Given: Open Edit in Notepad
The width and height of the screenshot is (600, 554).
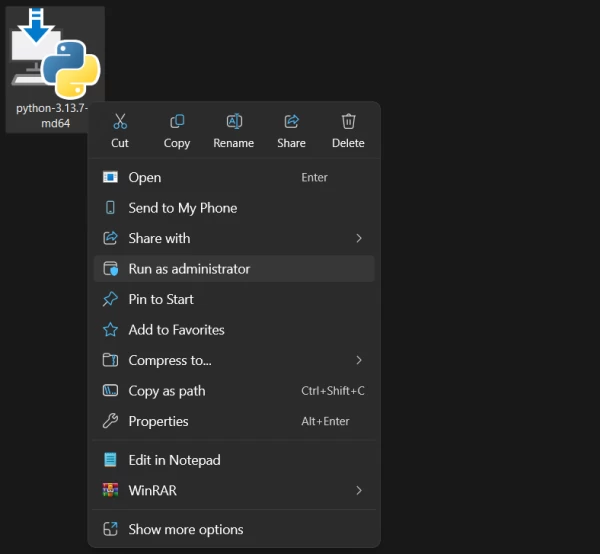Looking at the screenshot, I should [174, 460].
